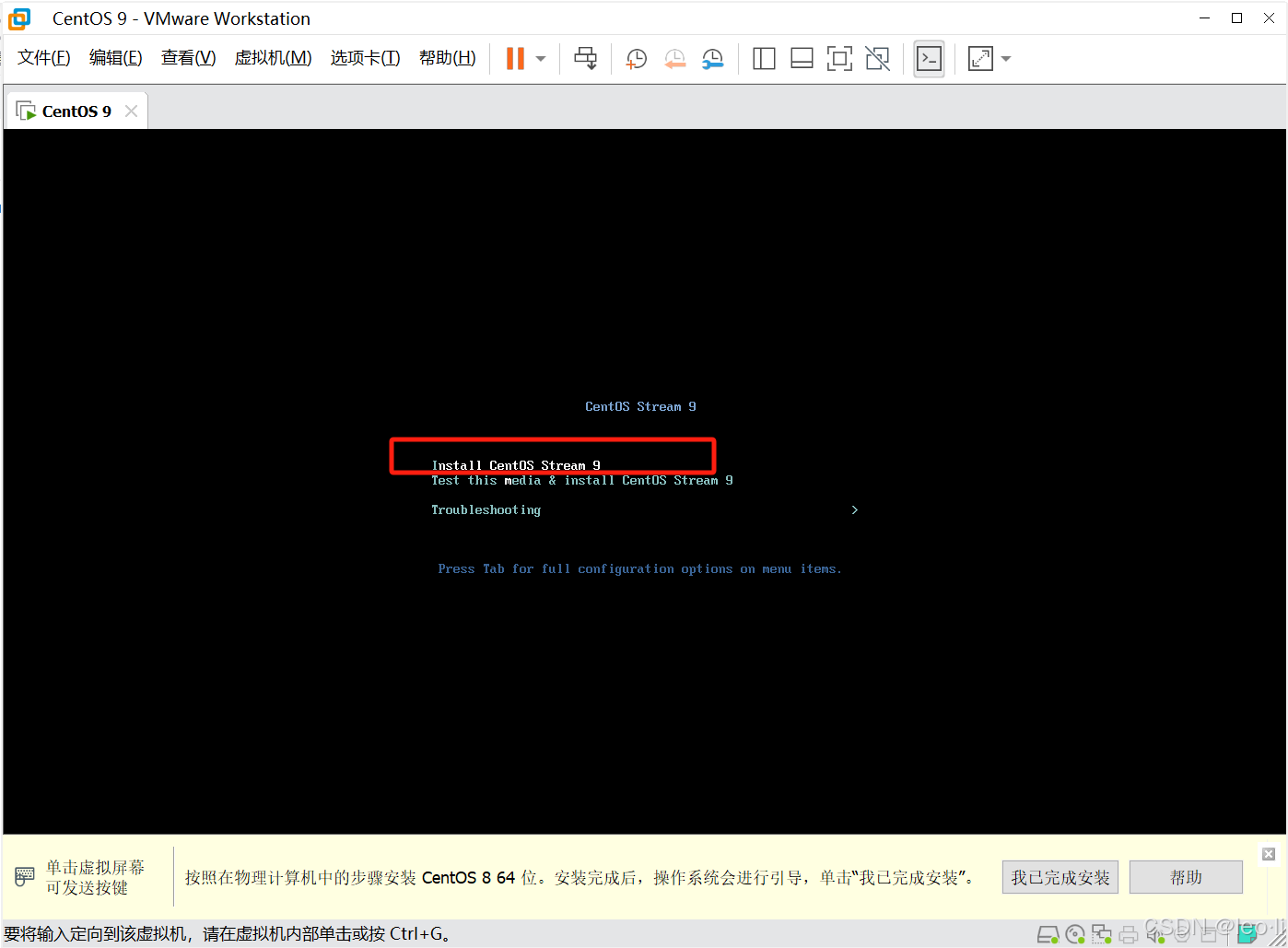Open the 选项卡(T) menu

tap(365, 58)
